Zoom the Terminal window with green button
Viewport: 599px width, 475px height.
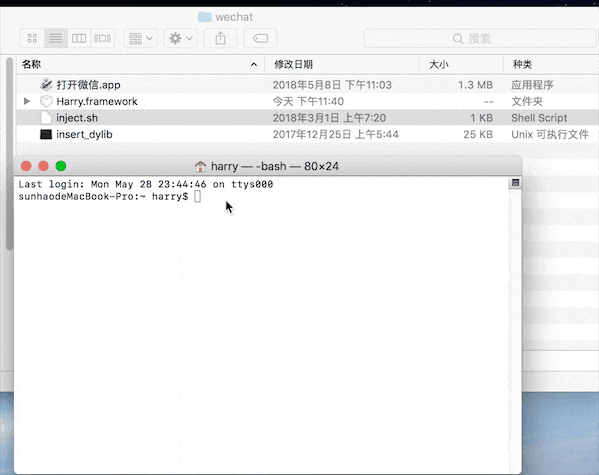click(61, 166)
